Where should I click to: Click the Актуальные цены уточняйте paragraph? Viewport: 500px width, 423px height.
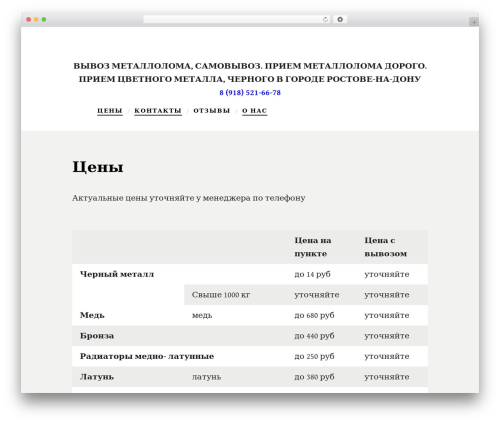189,198
